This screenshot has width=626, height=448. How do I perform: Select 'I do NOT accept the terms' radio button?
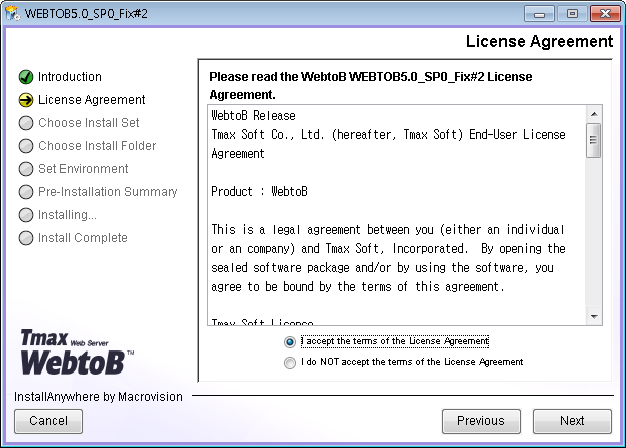[290, 363]
